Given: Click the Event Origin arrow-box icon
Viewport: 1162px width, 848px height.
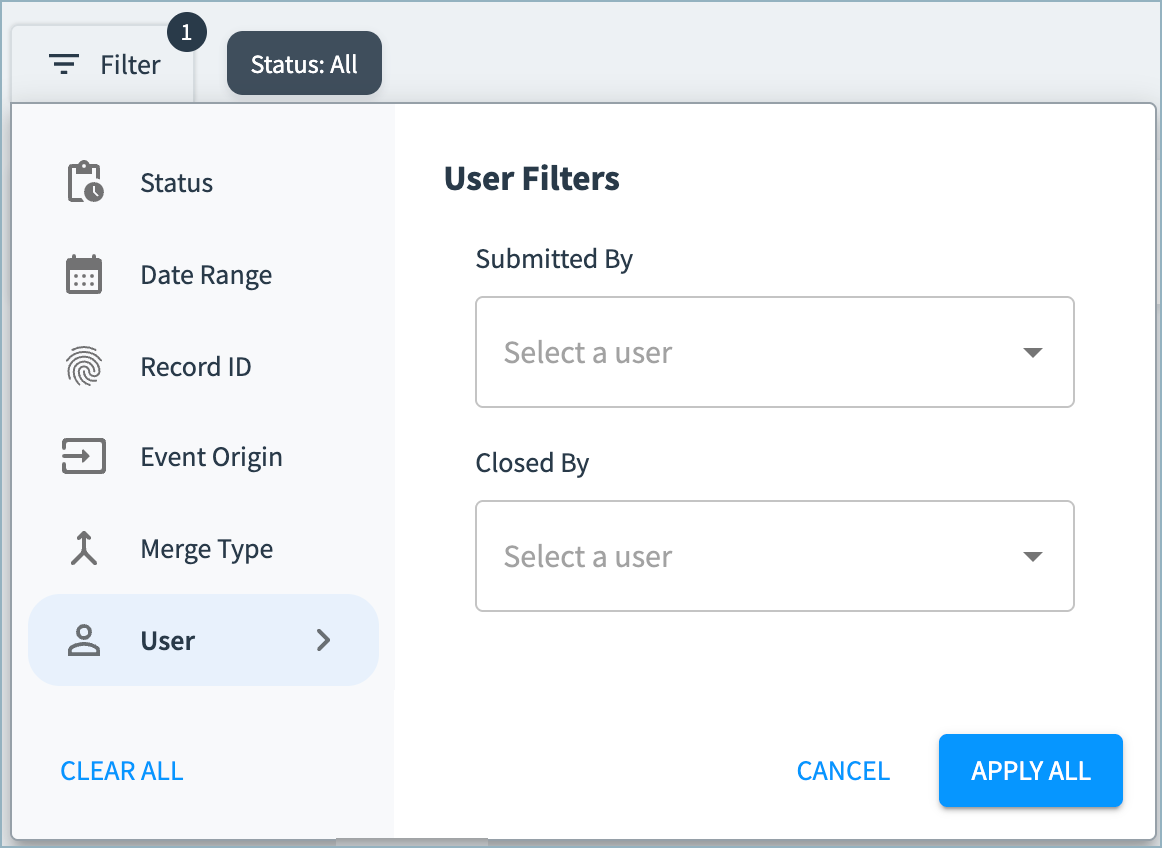Looking at the screenshot, I should tap(84, 458).
